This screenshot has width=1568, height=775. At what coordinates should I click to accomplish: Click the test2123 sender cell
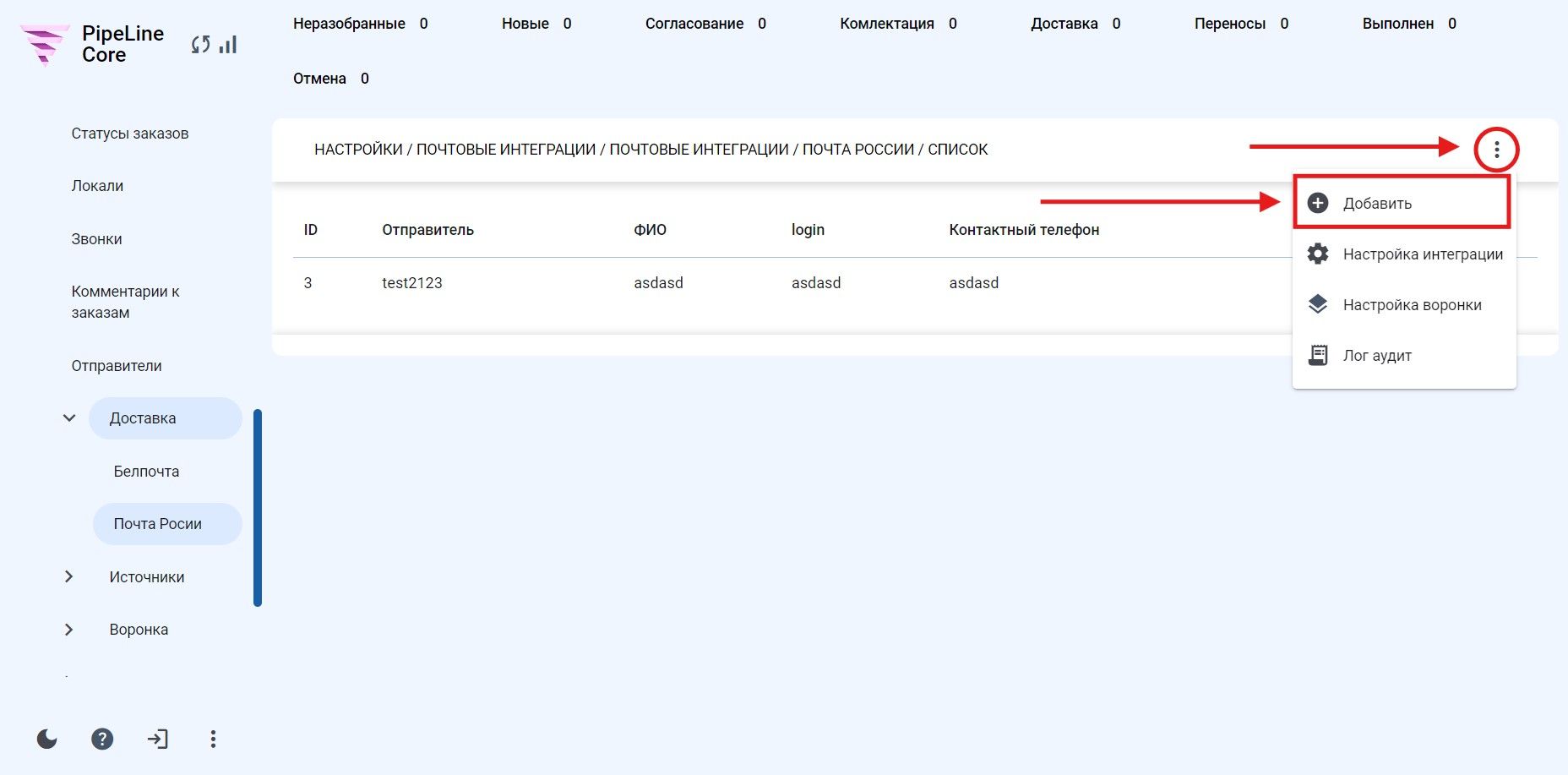coord(412,283)
